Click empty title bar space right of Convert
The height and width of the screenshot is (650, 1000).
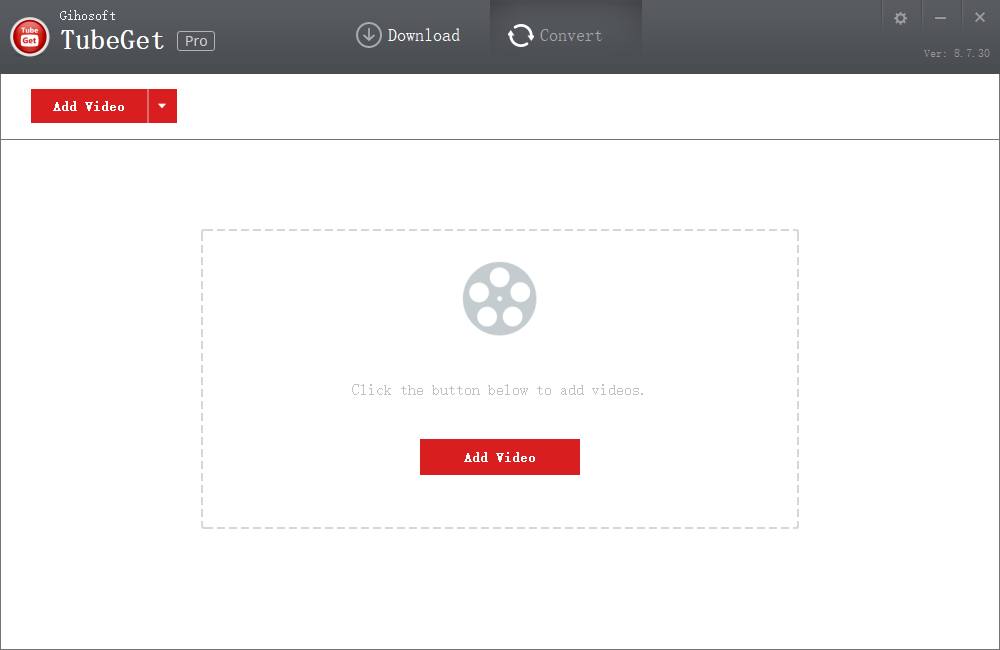760,36
